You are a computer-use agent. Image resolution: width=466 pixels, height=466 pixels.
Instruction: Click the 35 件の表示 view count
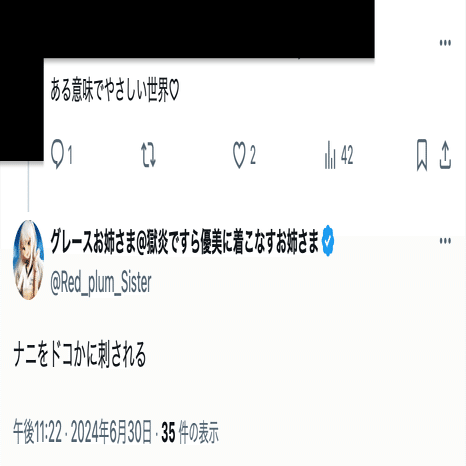[x=190, y=432]
